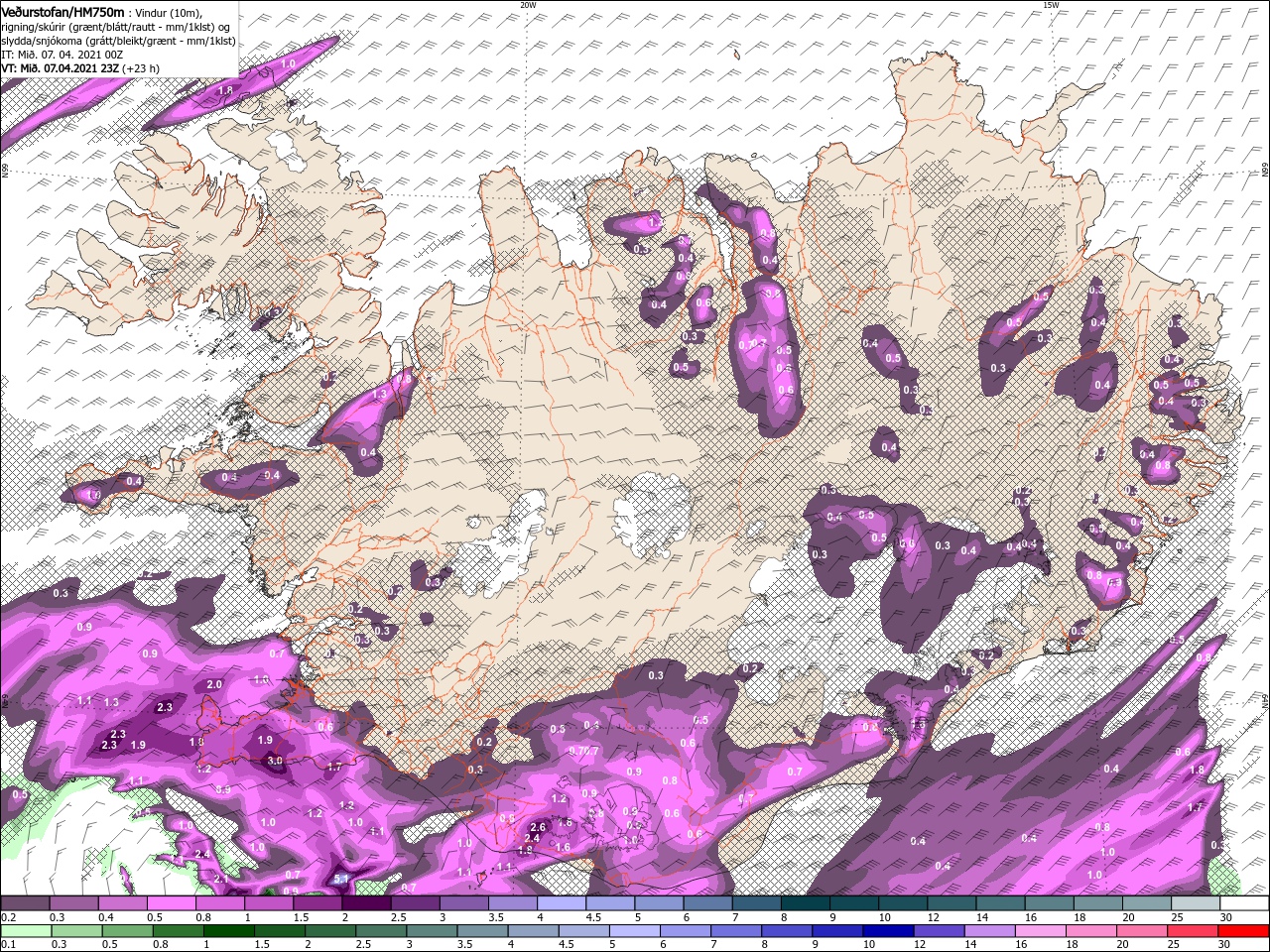Image resolution: width=1270 pixels, height=952 pixels.
Task: Click the 15W longitude label
Action: coord(1051,5)
